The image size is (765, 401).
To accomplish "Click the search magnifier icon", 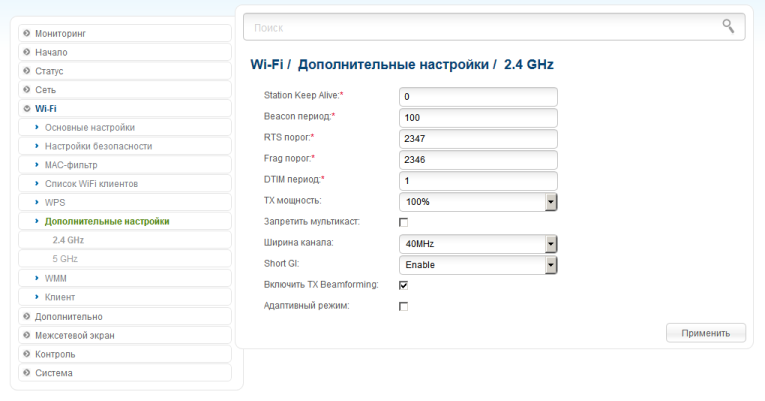I will click(728, 26).
